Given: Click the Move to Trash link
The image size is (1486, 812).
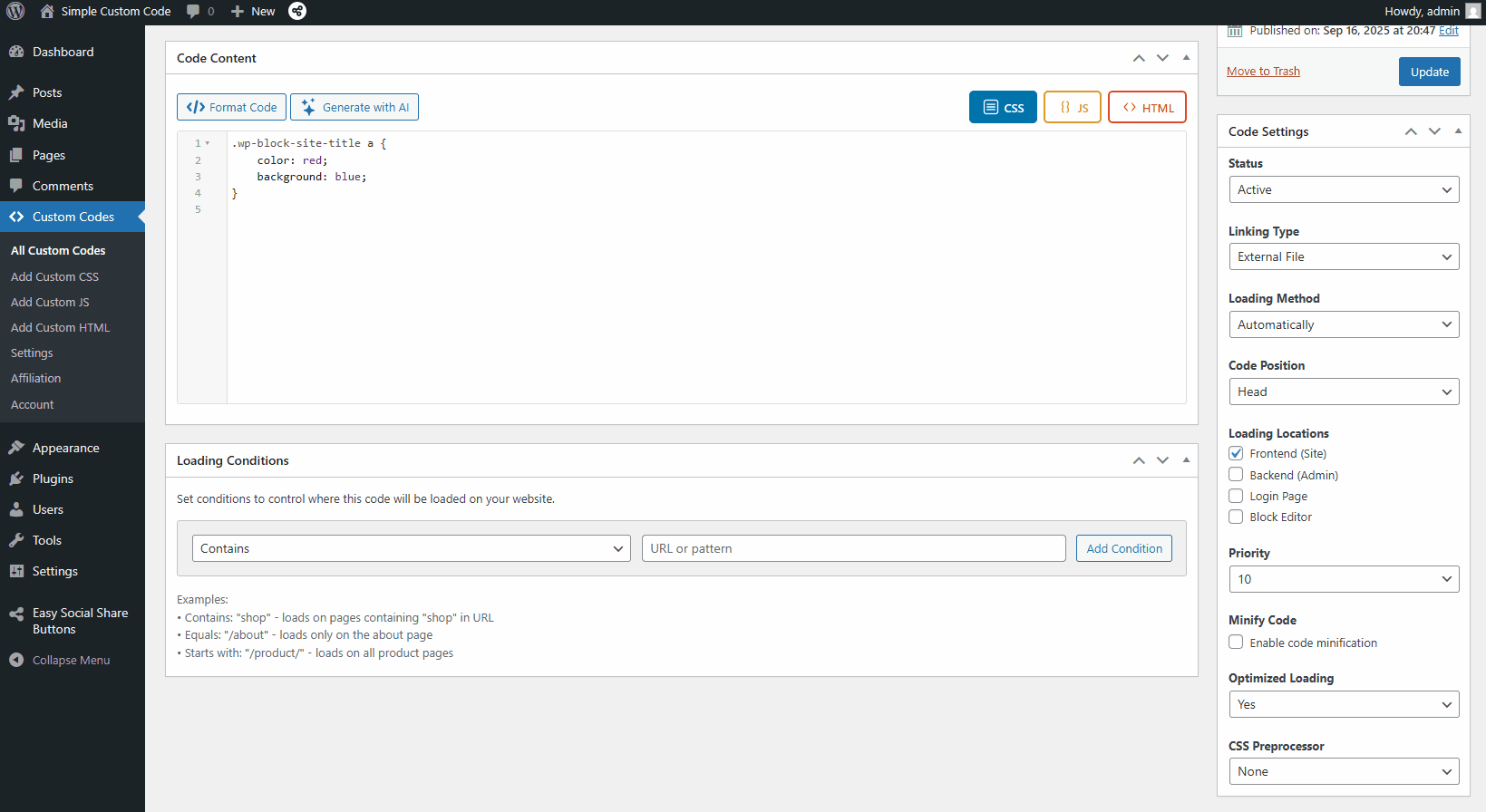Looking at the screenshot, I should click(1263, 72).
